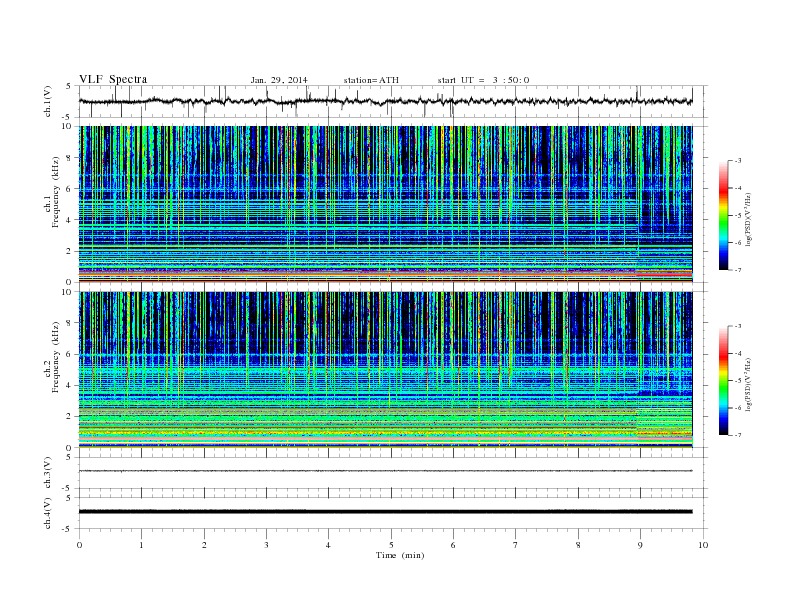Click the ch.1 spectrogram image

385,204
